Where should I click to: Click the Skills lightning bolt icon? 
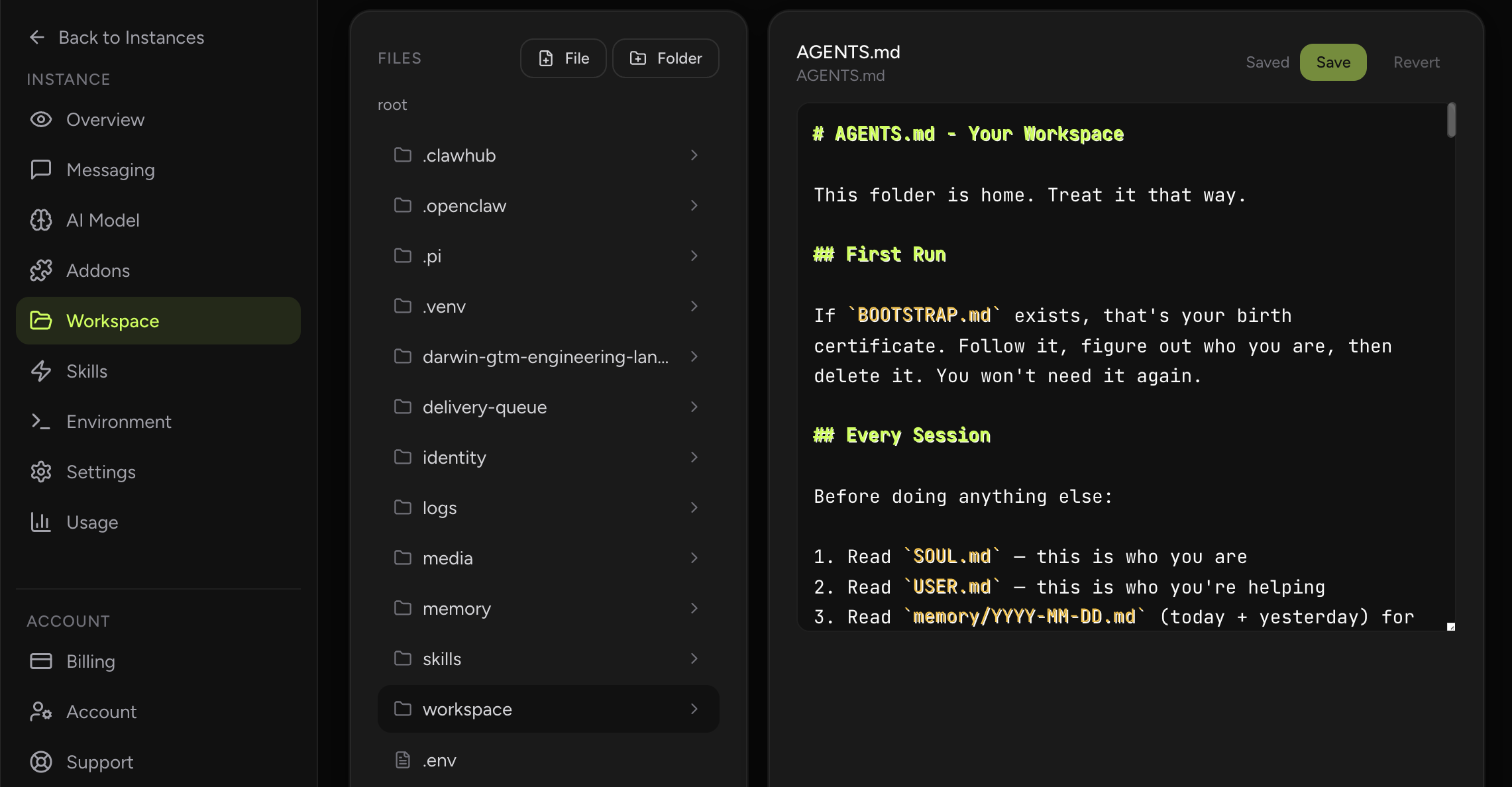pyautogui.click(x=41, y=372)
